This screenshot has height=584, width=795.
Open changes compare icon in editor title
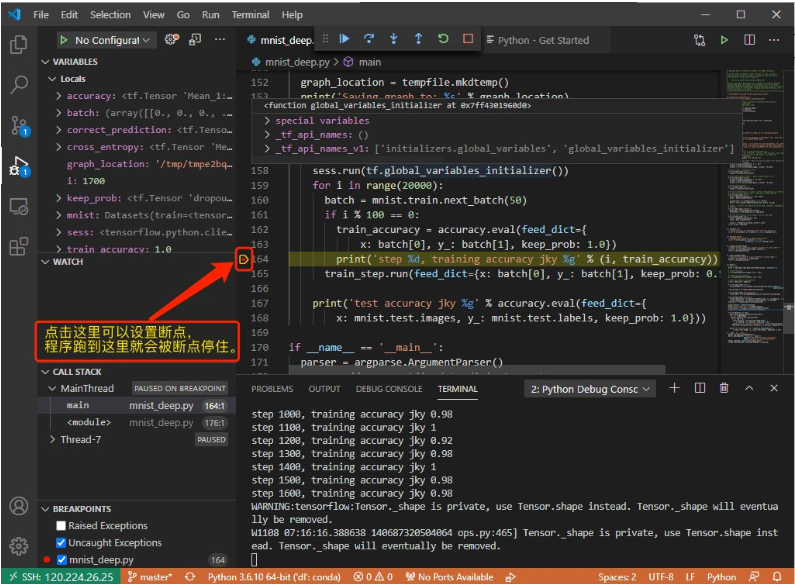coord(699,40)
